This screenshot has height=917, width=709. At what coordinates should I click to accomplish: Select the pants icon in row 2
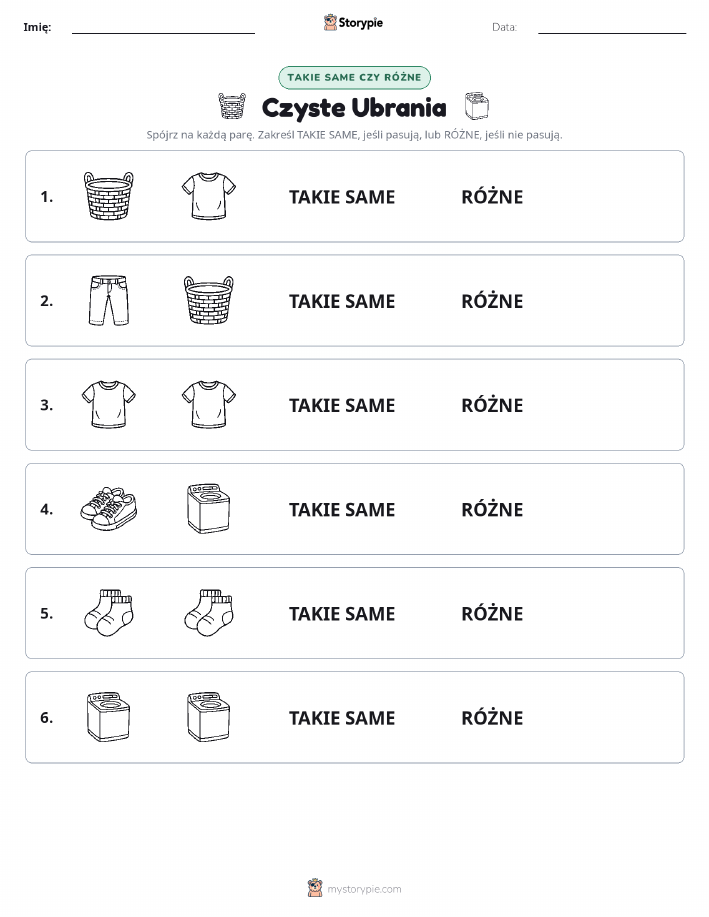(x=109, y=300)
